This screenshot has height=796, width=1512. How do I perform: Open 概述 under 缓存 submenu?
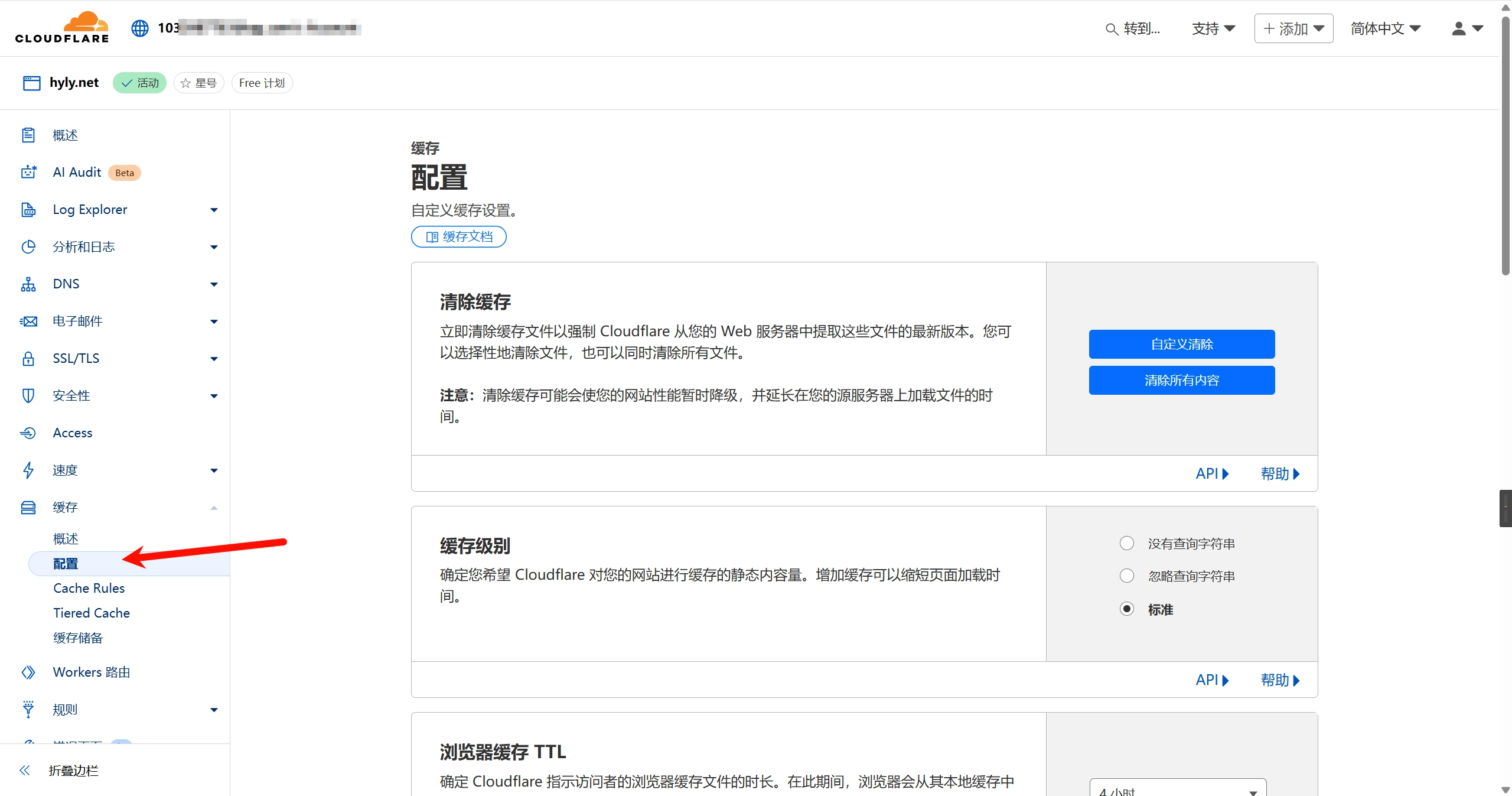point(66,538)
